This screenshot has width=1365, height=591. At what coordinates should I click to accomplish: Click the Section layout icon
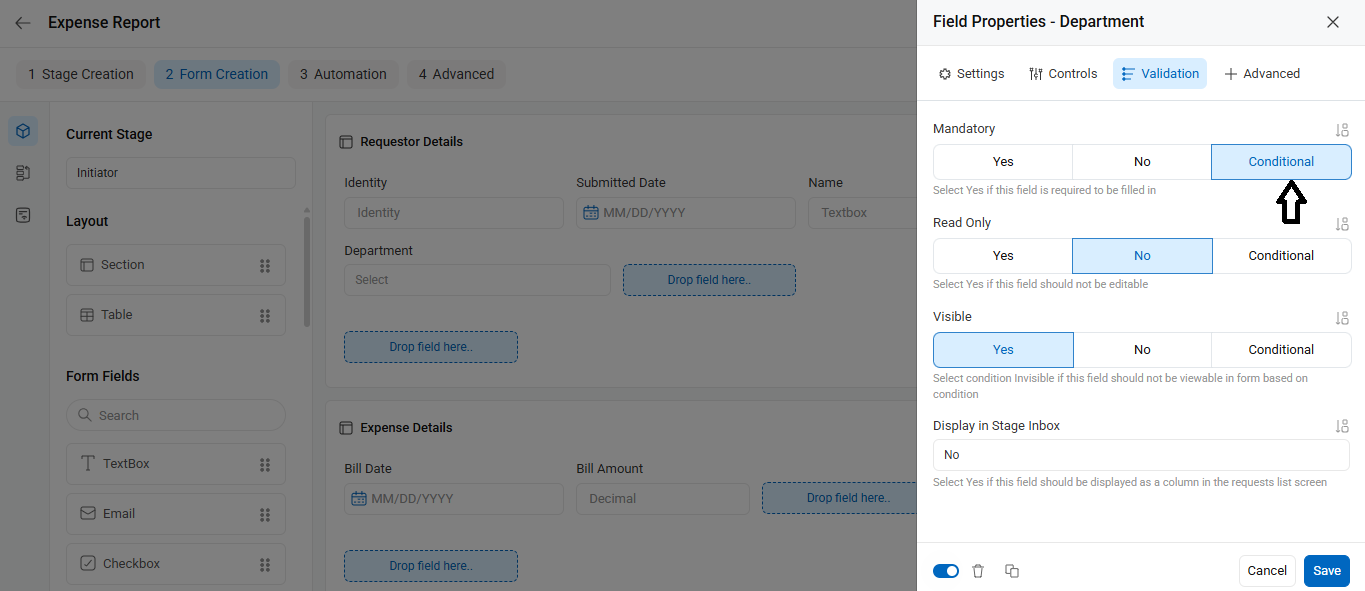click(x=87, y=265)
